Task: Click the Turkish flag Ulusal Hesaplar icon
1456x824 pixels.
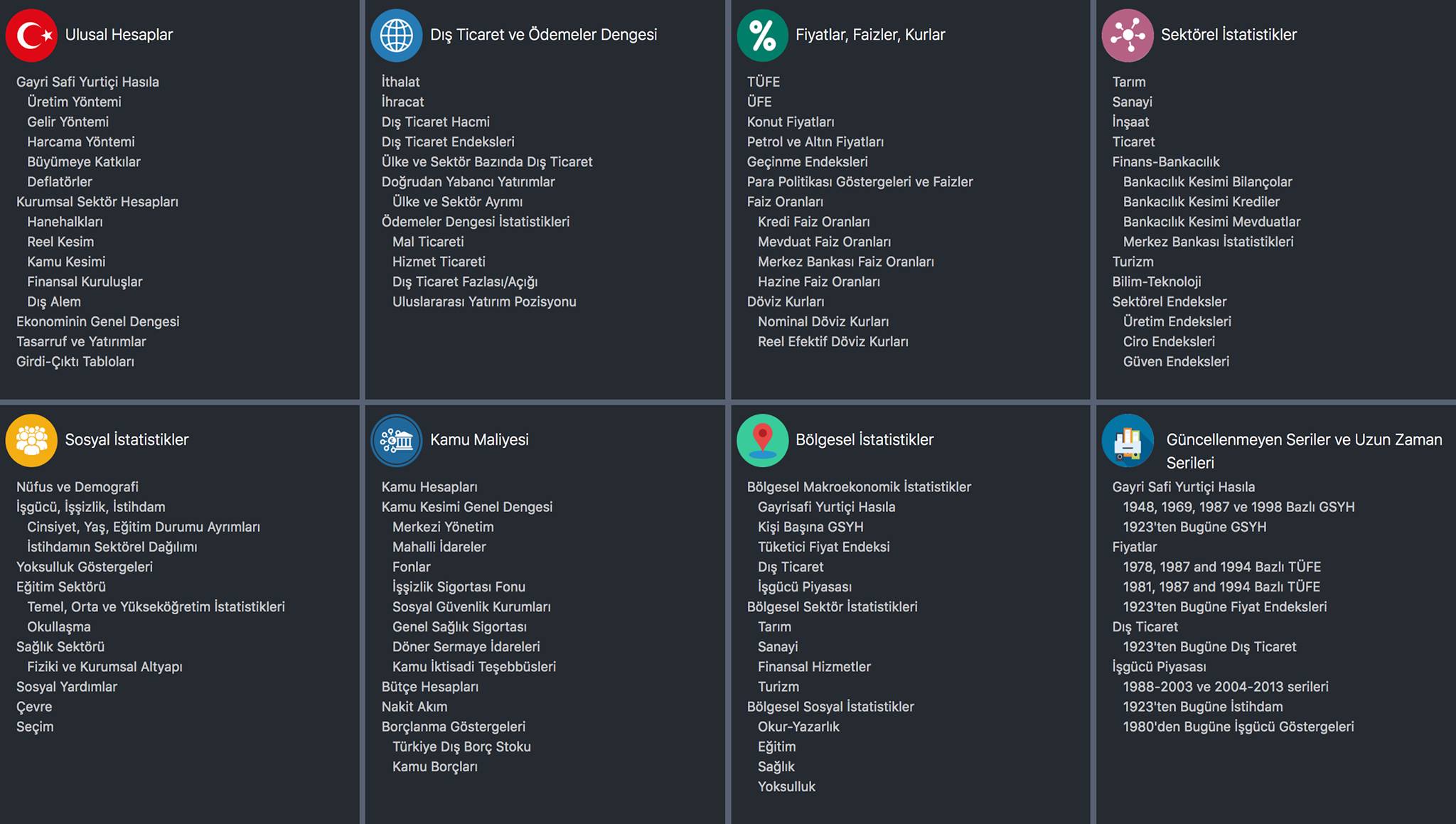Action: click(x=31, y=35)
